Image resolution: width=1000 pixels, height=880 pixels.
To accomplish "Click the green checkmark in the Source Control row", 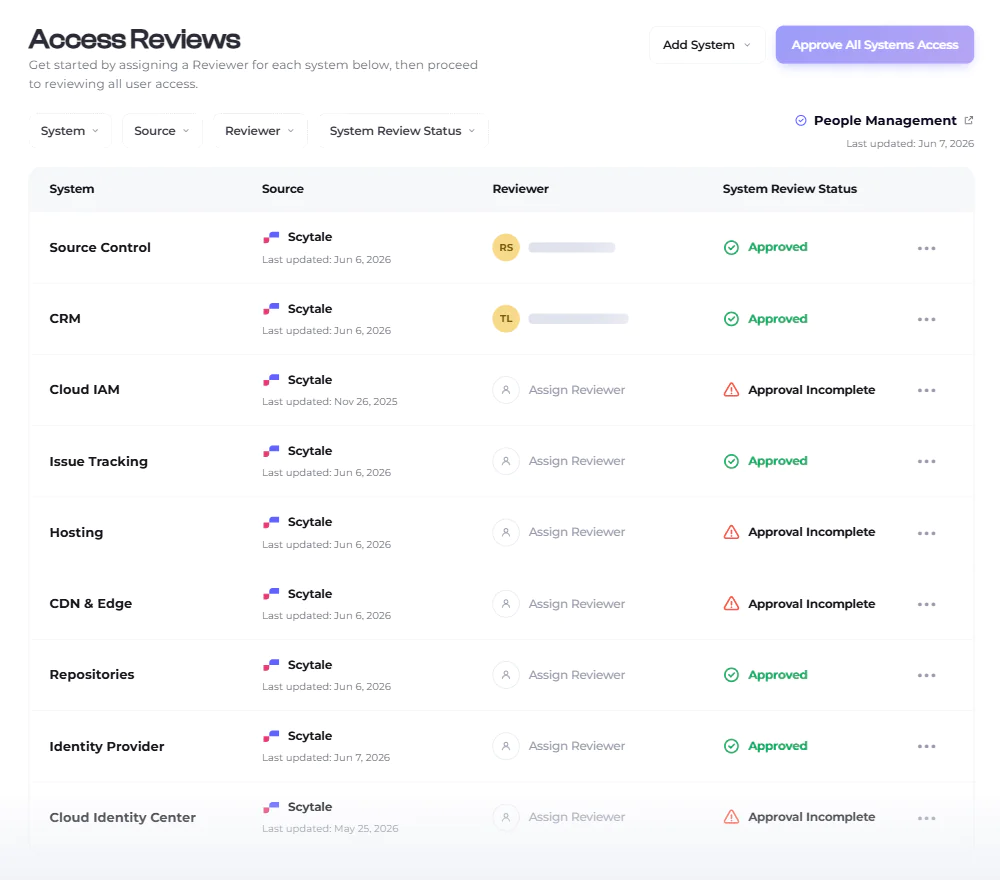I will coord(731,247).
